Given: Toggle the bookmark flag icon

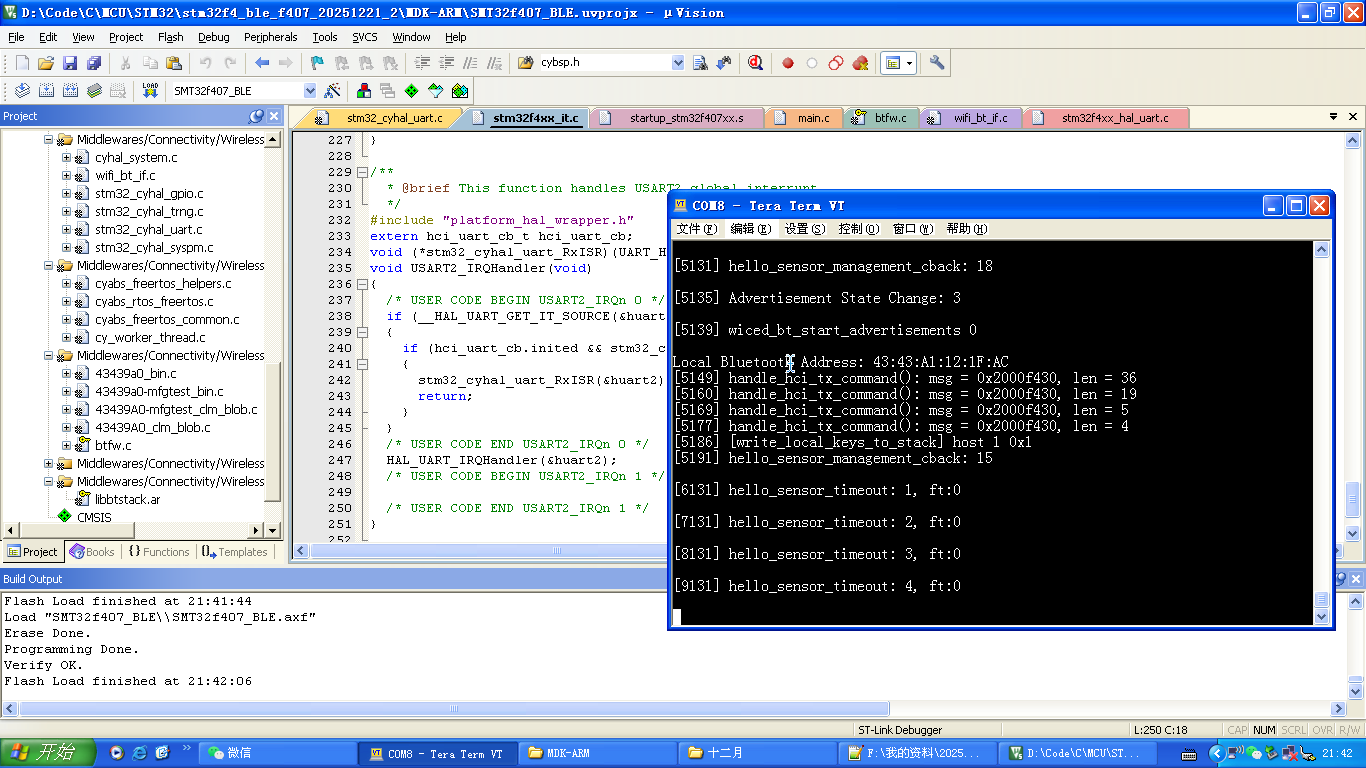Looking at the screenshot, I should [x=317, y=63].
